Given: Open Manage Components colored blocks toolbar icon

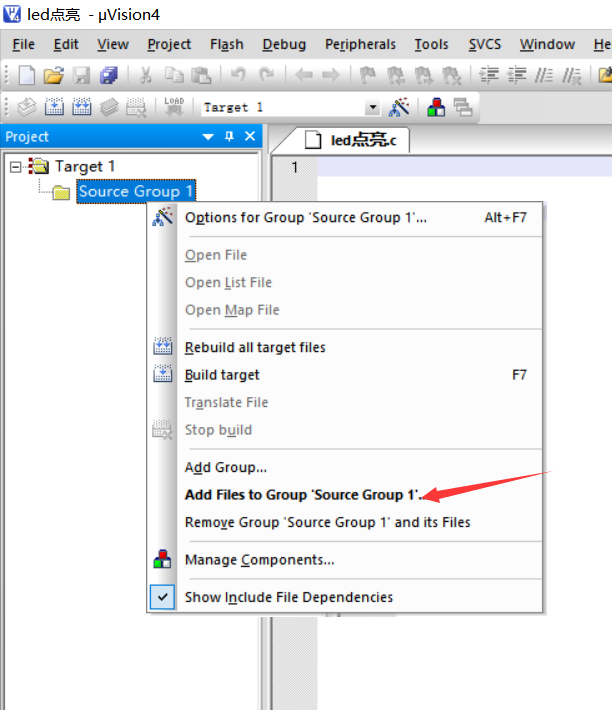Looking at the screenshot, I should point(436,107).
